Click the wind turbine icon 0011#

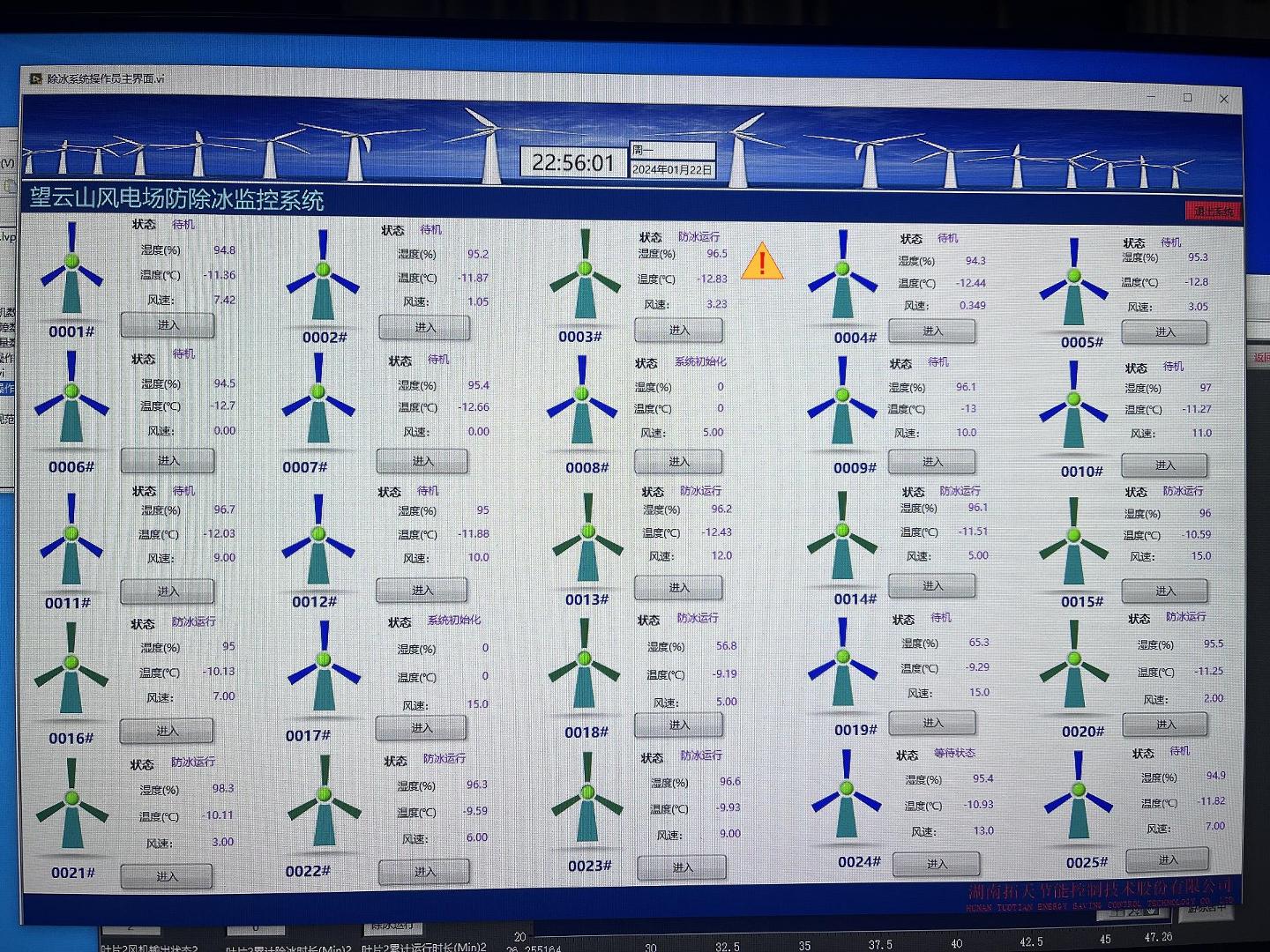[x=71, y=539]
